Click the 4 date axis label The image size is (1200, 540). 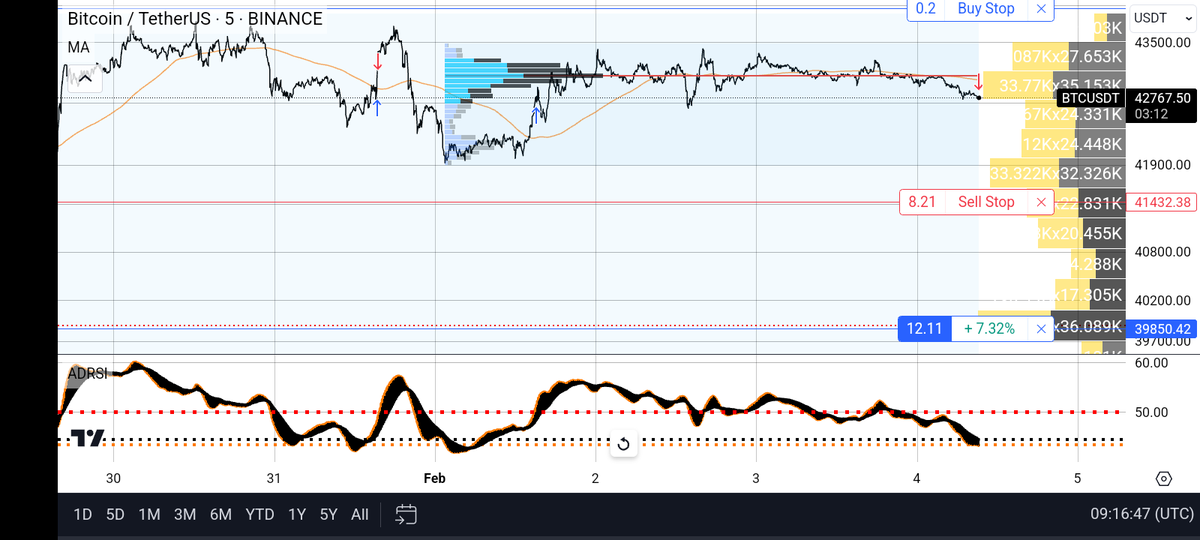pos(916,478)
